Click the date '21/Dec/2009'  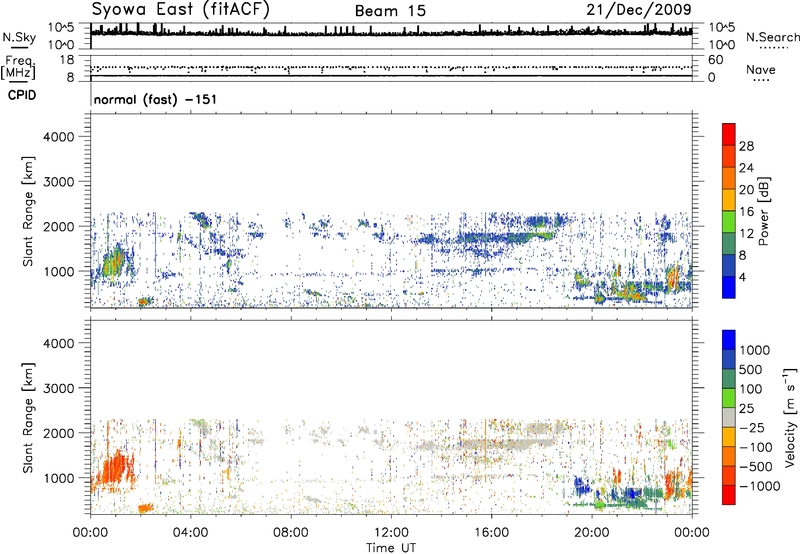tap(639, 10)
